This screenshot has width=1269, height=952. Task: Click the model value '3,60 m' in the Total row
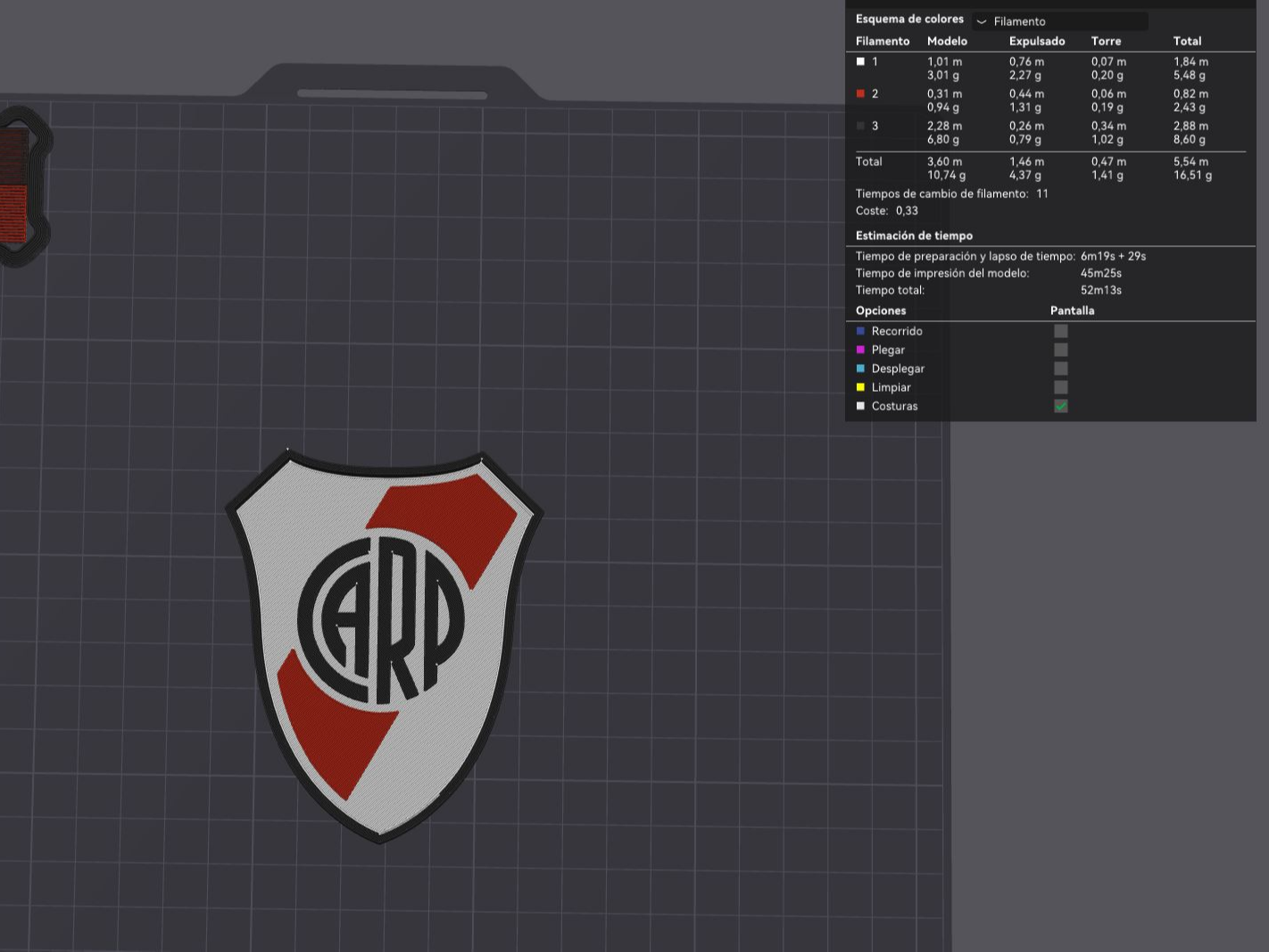click(944, 161)
